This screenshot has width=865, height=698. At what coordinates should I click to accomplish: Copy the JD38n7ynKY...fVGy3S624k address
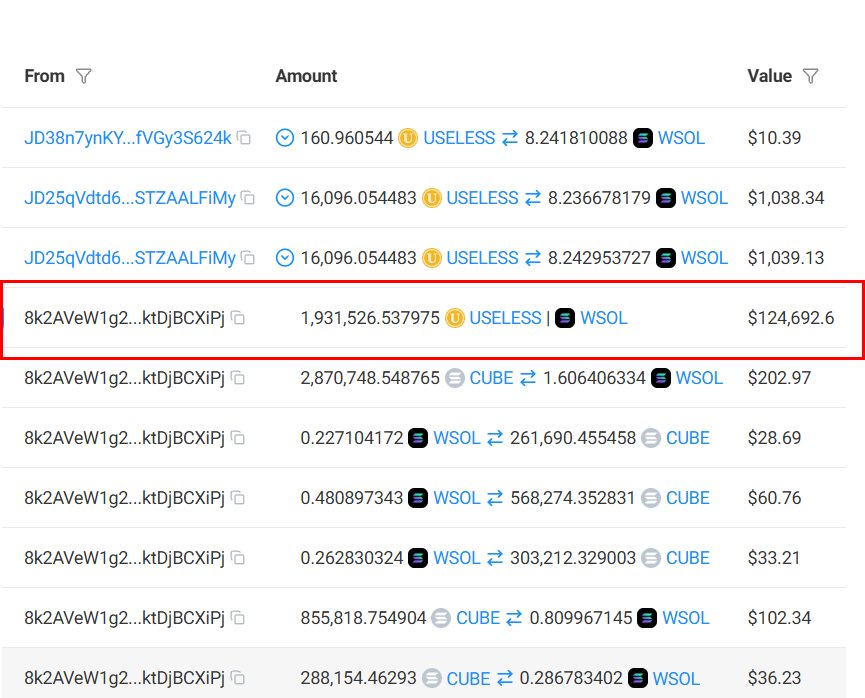click(244, 137)
